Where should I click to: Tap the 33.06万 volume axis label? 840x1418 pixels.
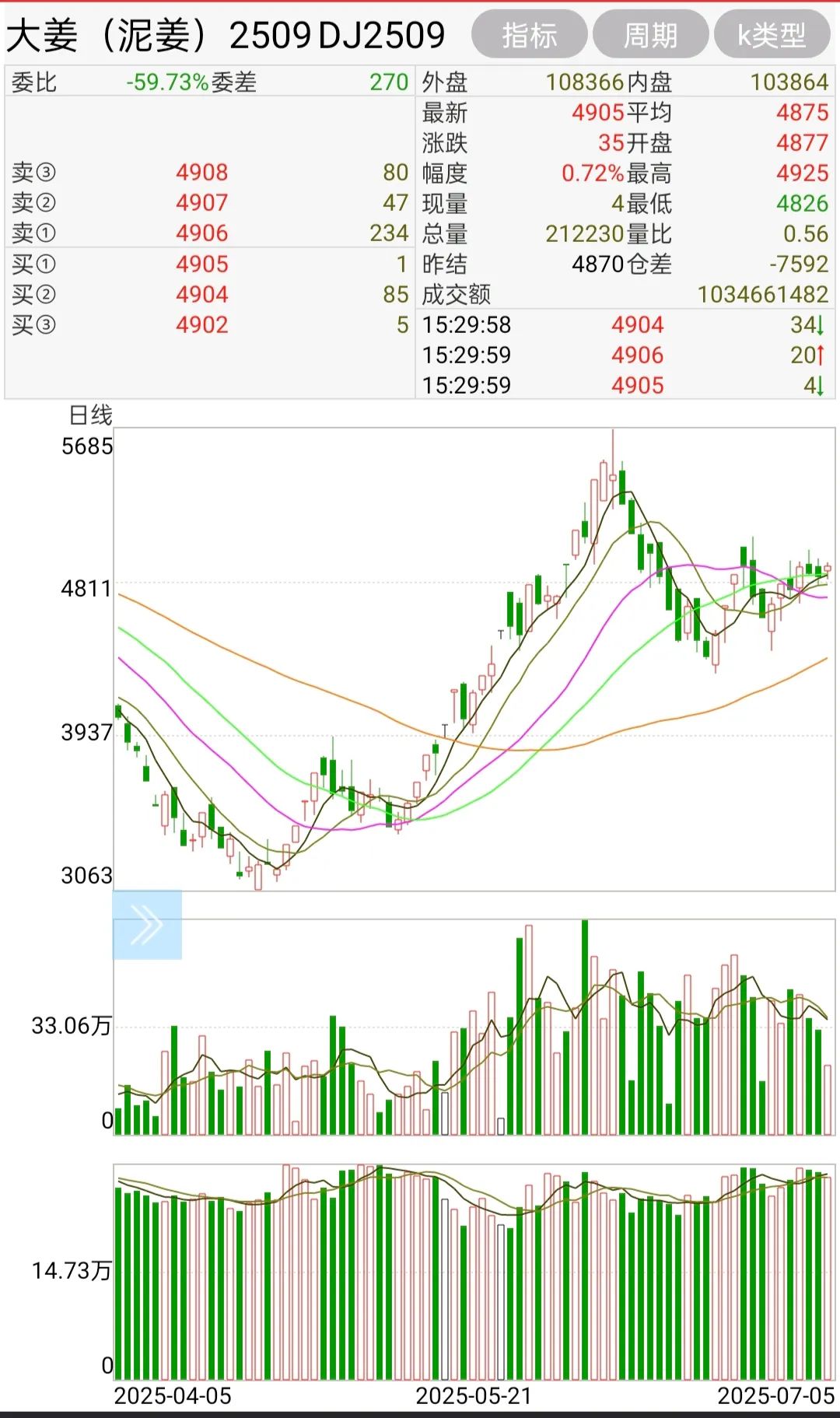[72, 1026]
